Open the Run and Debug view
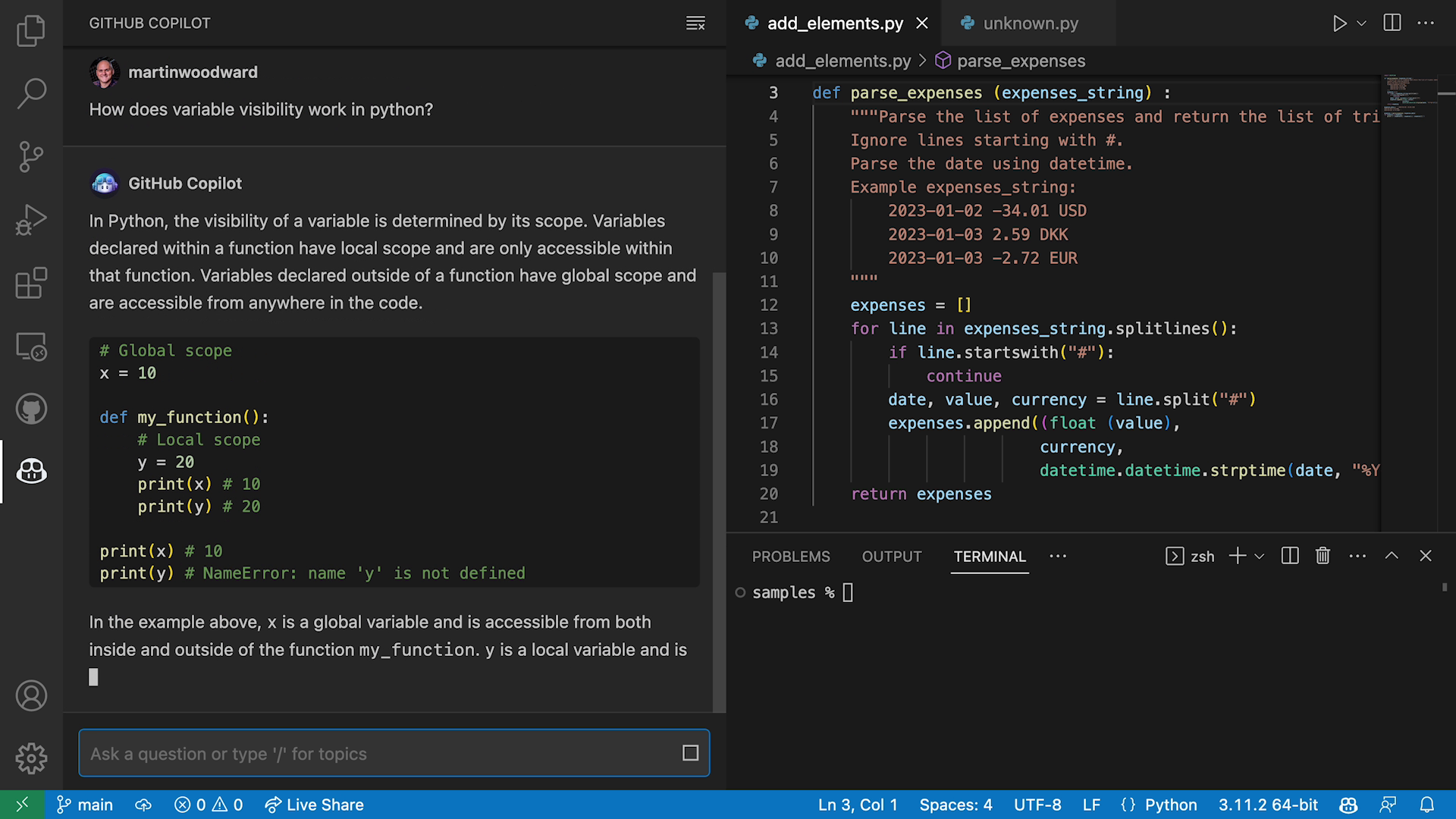Viewport: 1456px width, 819px height. 31,219
